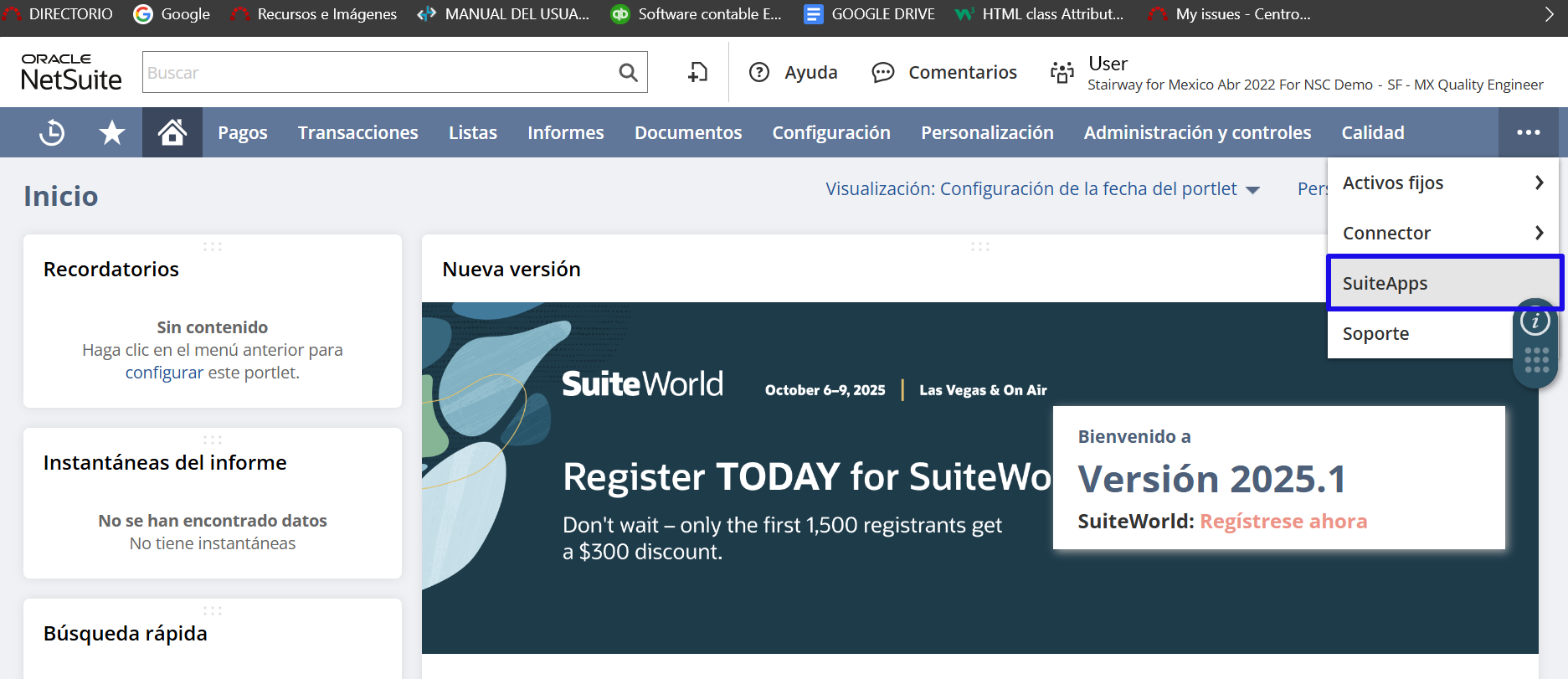
Task: Click the configurar link in Recordatorios
Action: [x=164, y=373]
